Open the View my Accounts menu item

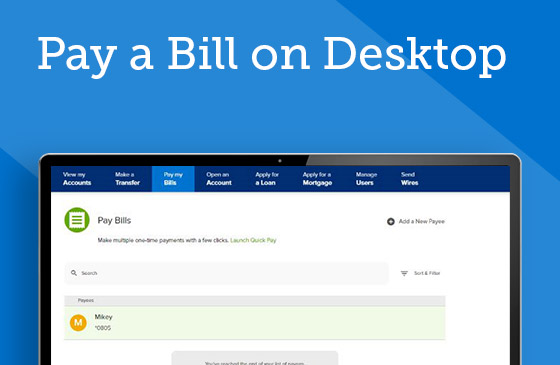pyautogui.click(x=77, y=179)
